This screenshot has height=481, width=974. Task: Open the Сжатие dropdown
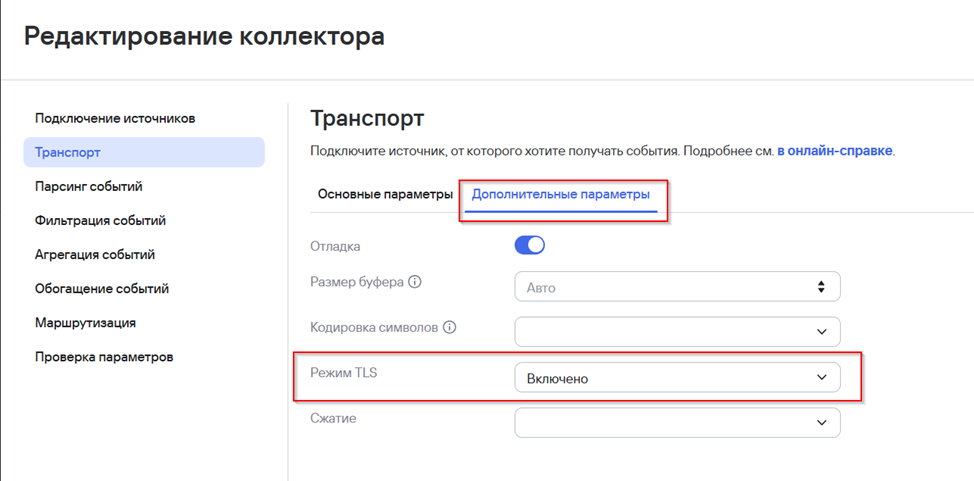pyautogui.click(x=676, y=423)
